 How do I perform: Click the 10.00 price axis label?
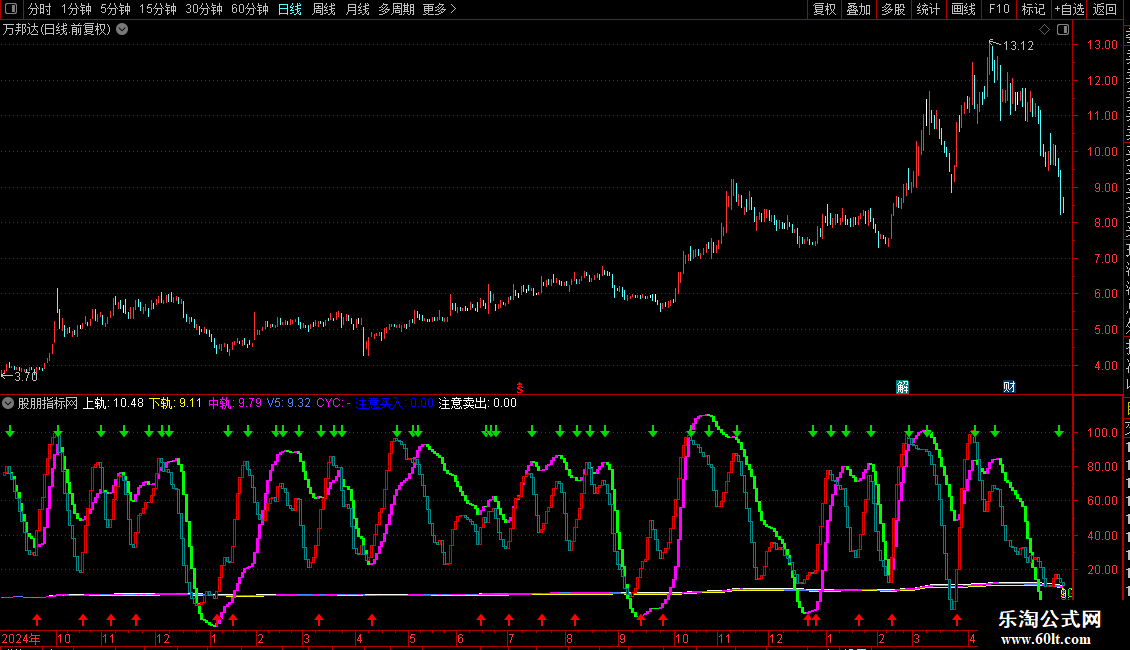(x=1103, y=151)
